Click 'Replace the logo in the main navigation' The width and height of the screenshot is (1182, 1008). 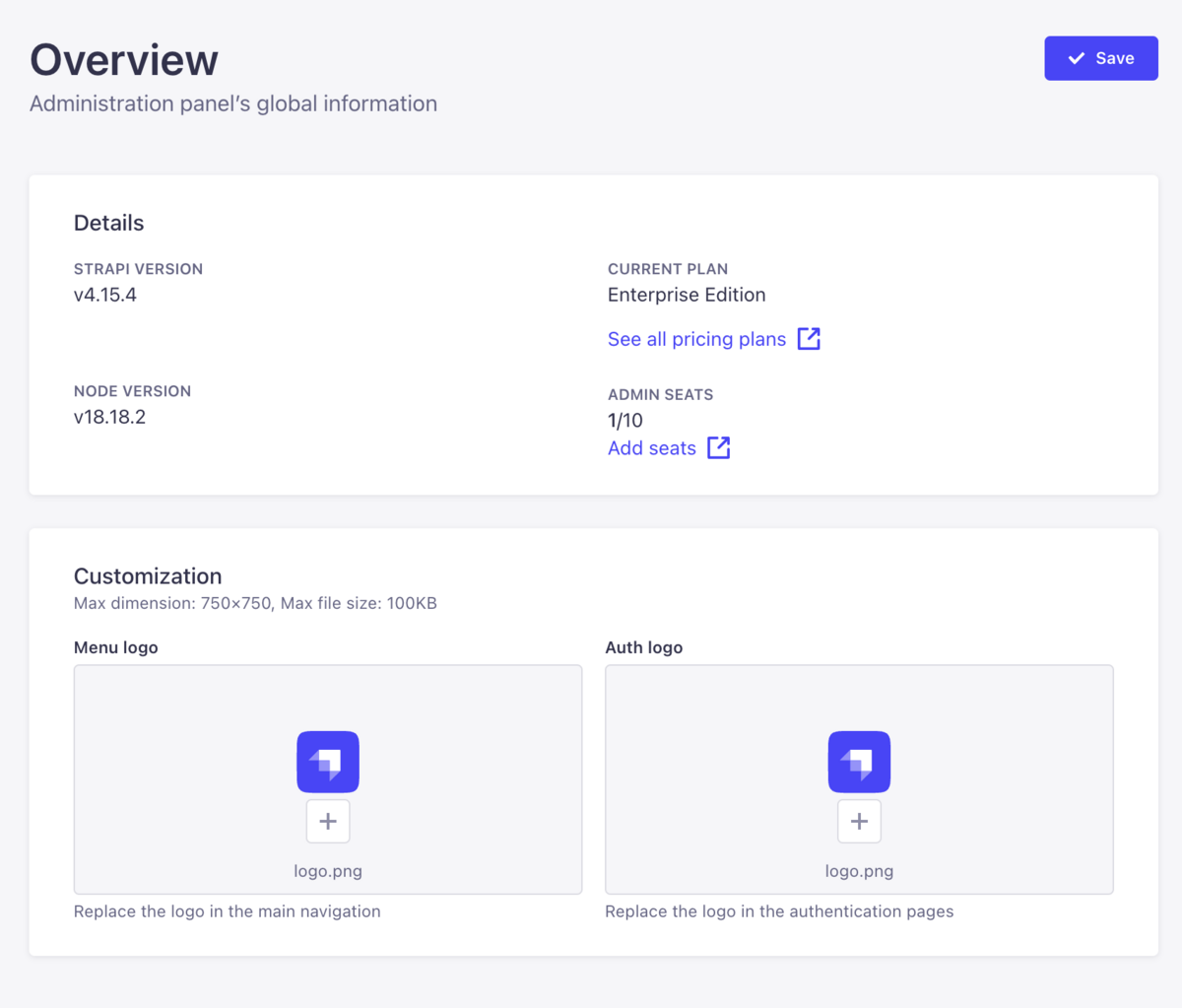click(228, 911)
